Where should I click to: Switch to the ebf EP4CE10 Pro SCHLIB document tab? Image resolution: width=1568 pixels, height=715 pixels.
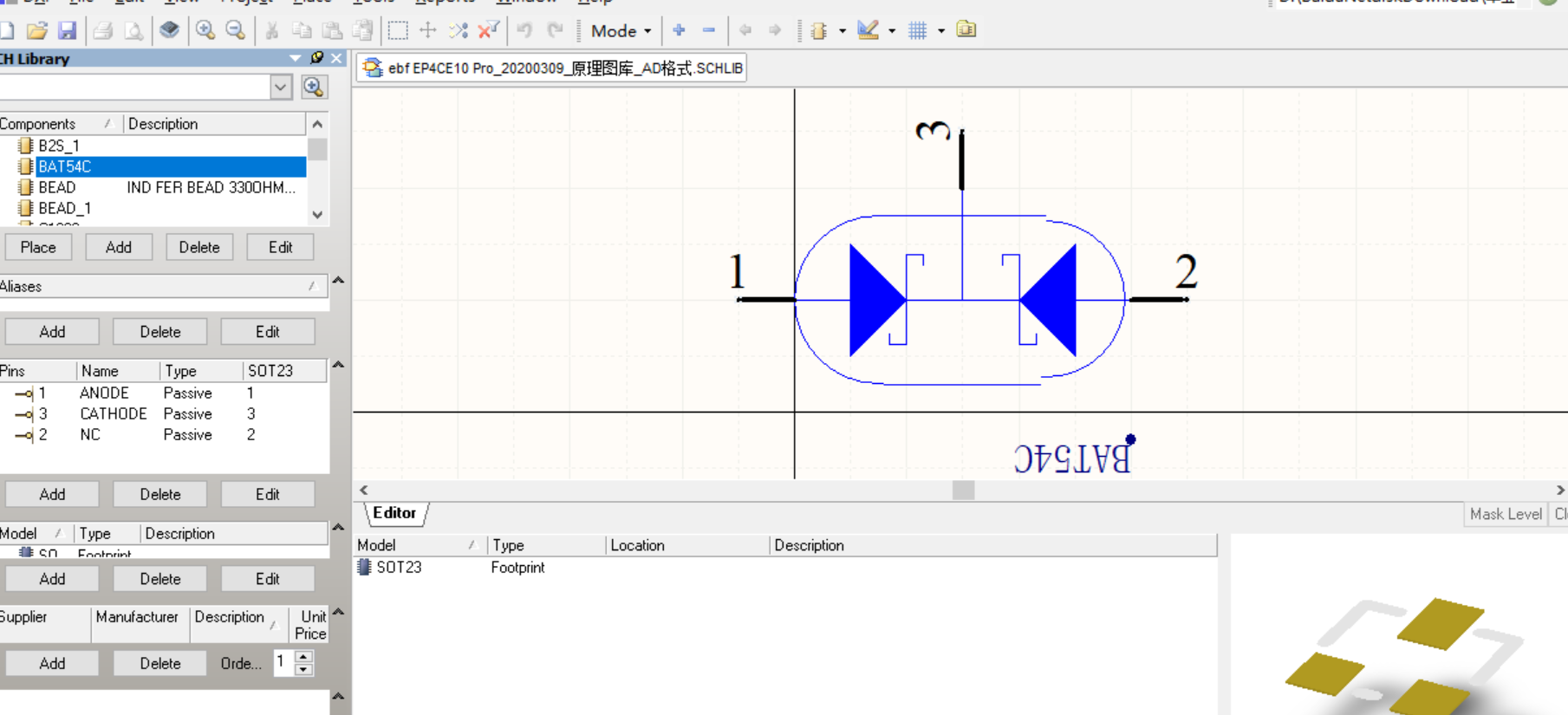click(x=552, y=68)
